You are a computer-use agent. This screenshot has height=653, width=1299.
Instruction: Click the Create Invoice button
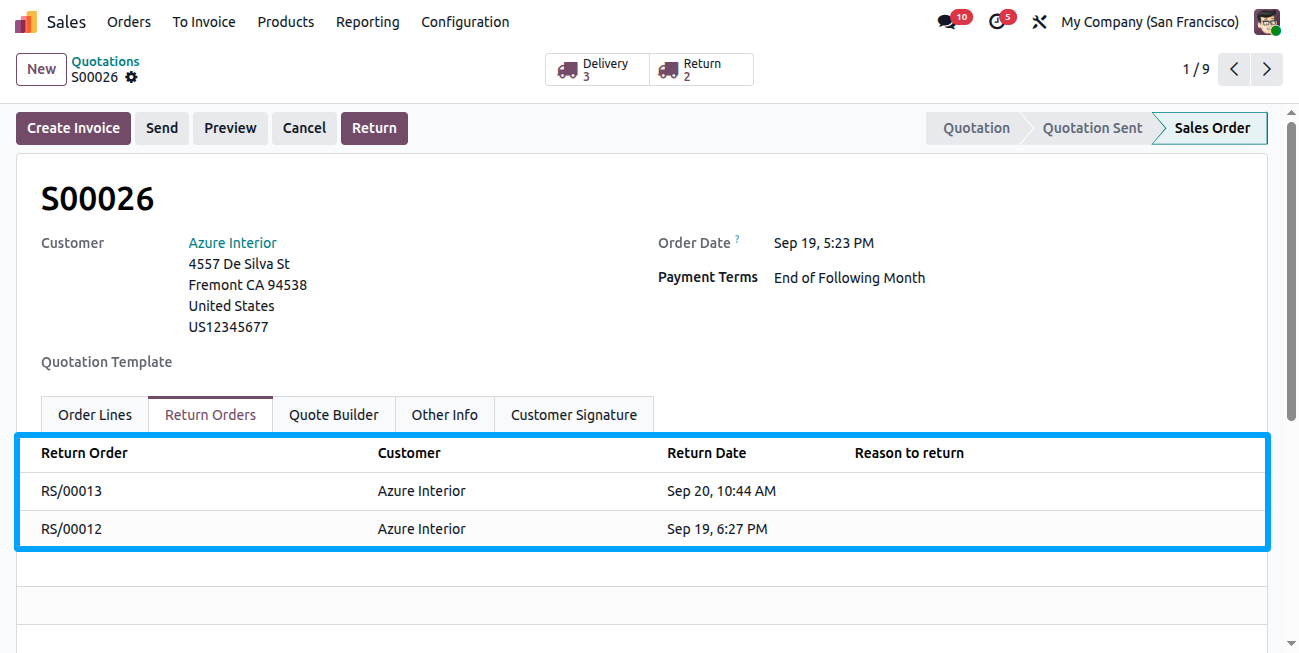73,128
